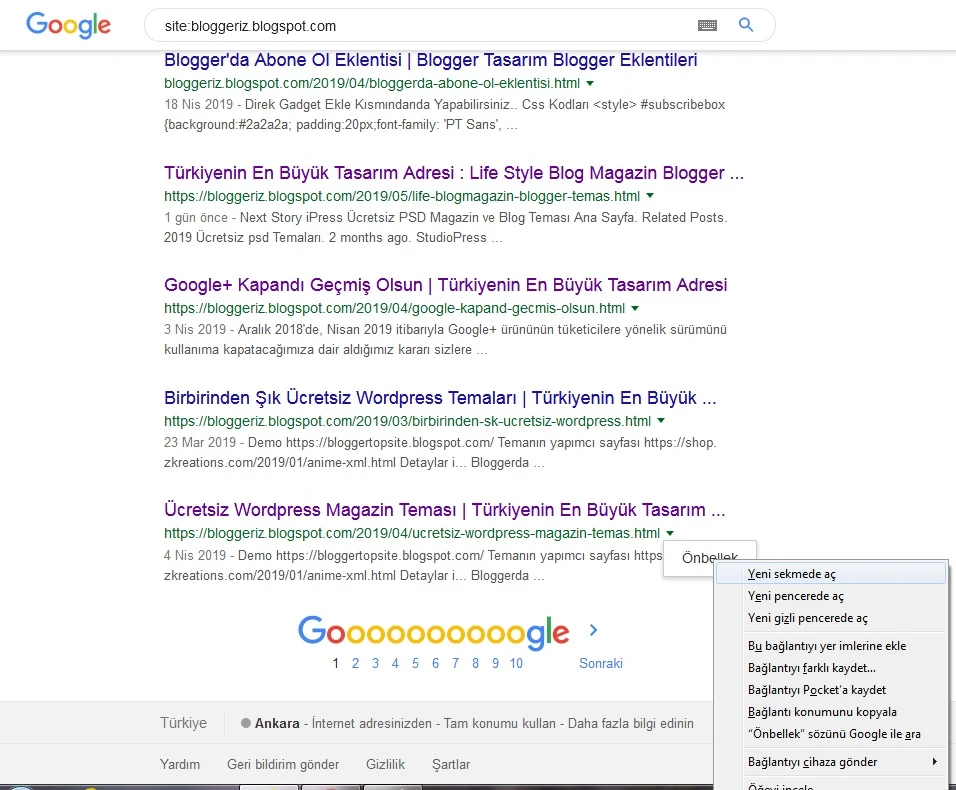This screenshot has width=956, height=790.
Task: Click green URL ucretsiz-wordpress-magazin-temas.html
Action: coord(412,533)
